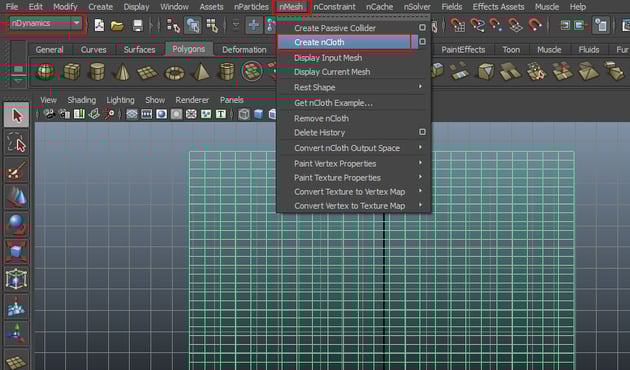
Task: Click the Open Scene folder icon
Action: coord(117,26)
